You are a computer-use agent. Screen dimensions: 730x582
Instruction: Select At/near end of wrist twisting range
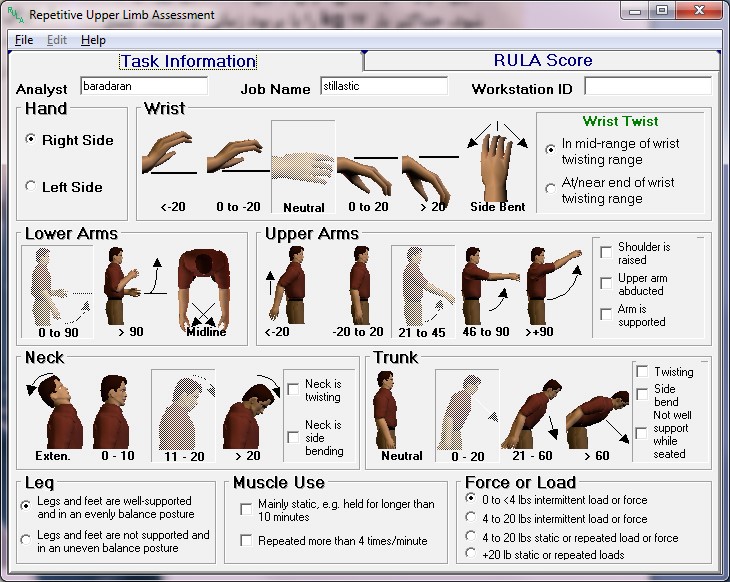[x=550, y=188]
